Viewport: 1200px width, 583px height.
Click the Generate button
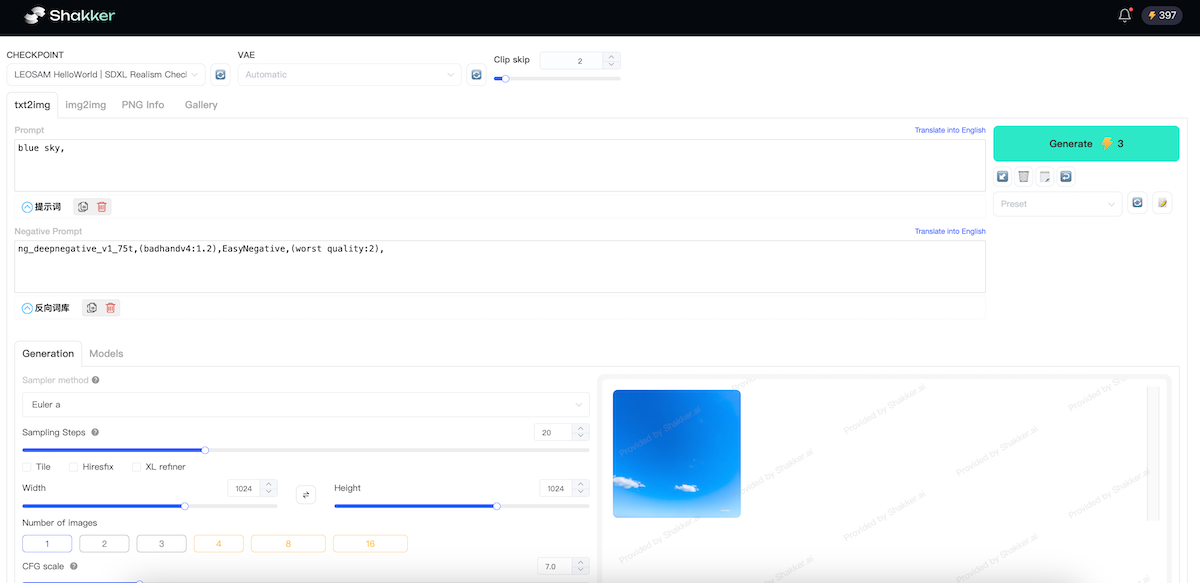pos(1086,143)
